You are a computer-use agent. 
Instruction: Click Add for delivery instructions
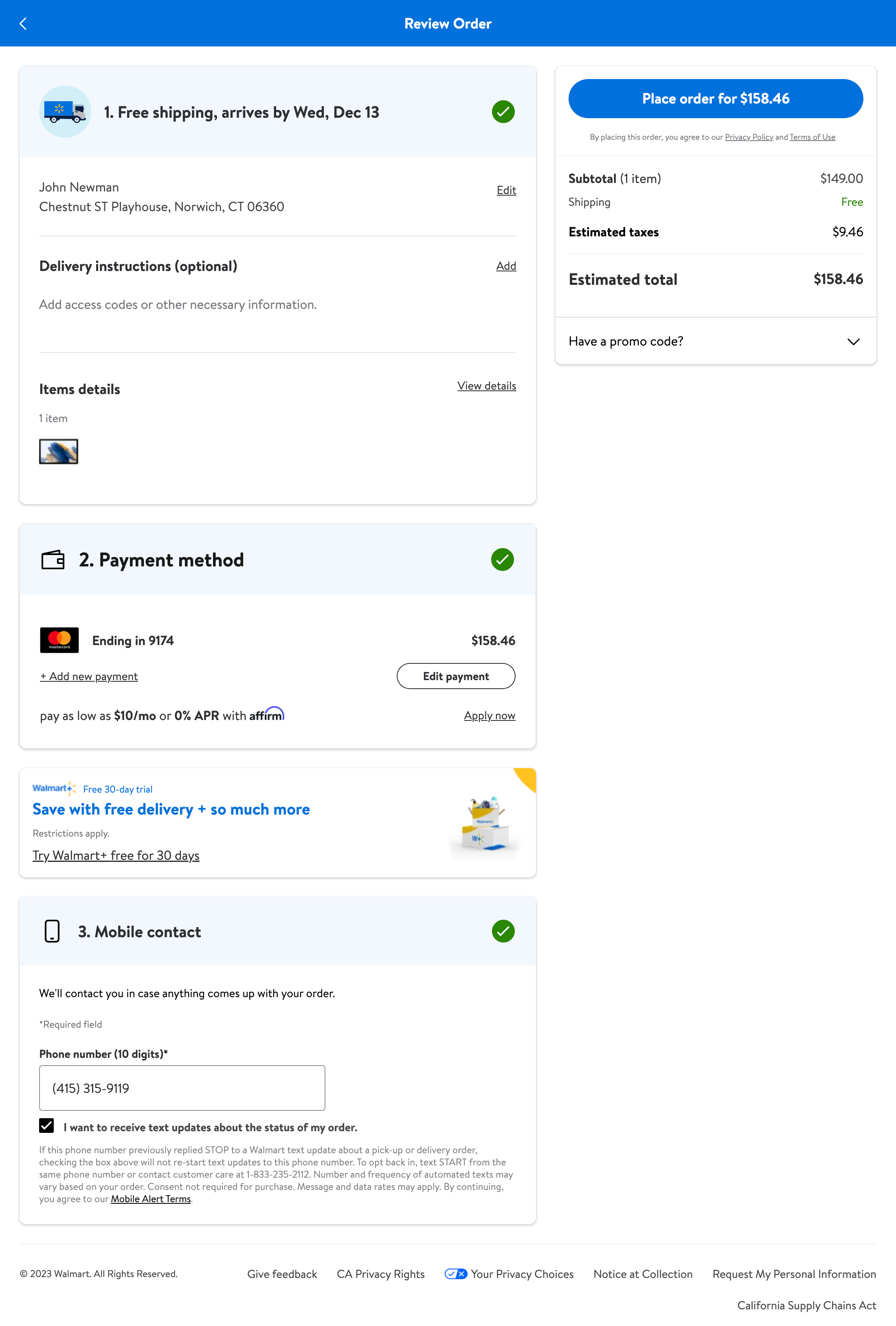pyautogui.click(x=505, y=266)
